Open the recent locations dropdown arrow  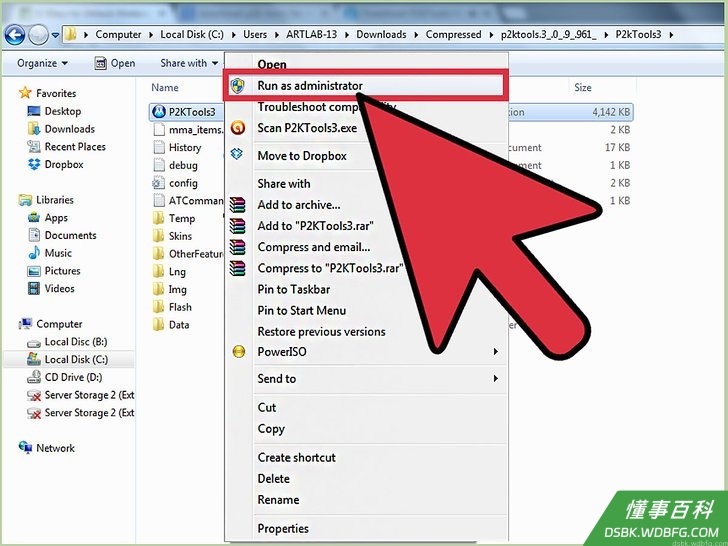click(x=55, y=35)
